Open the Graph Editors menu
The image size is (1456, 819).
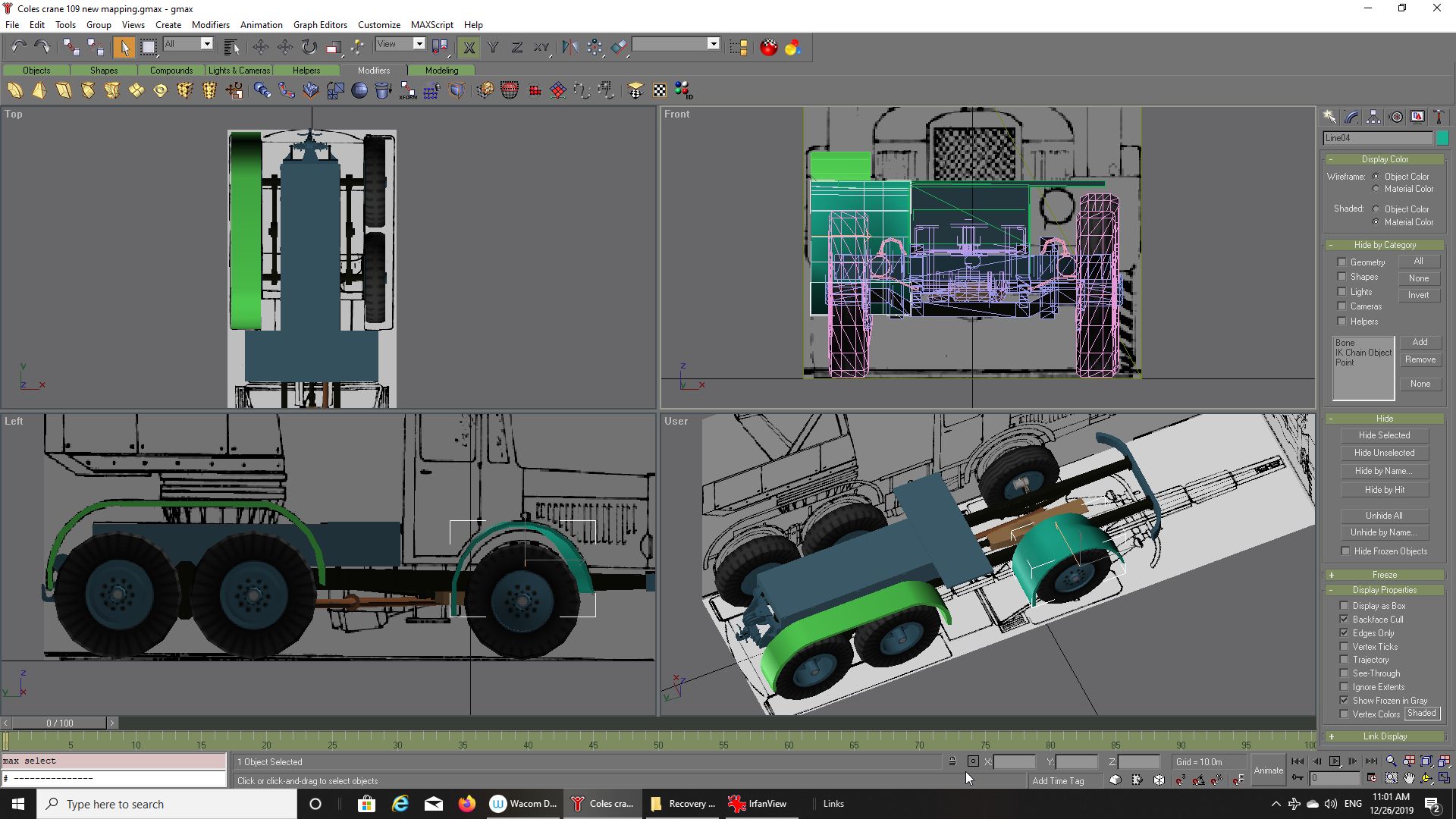(319, 24)
